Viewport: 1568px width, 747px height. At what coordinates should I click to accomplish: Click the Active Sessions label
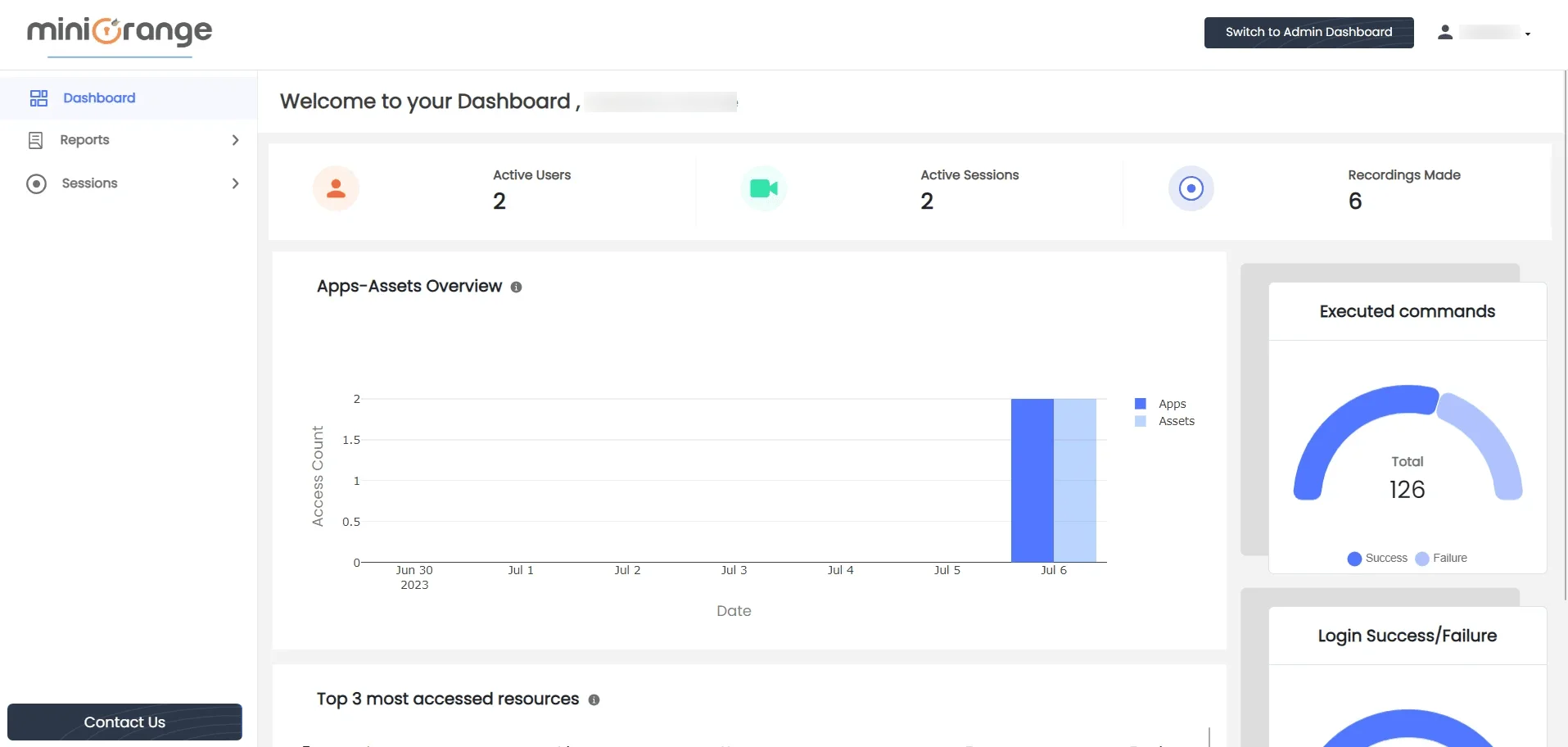(969, 175)
